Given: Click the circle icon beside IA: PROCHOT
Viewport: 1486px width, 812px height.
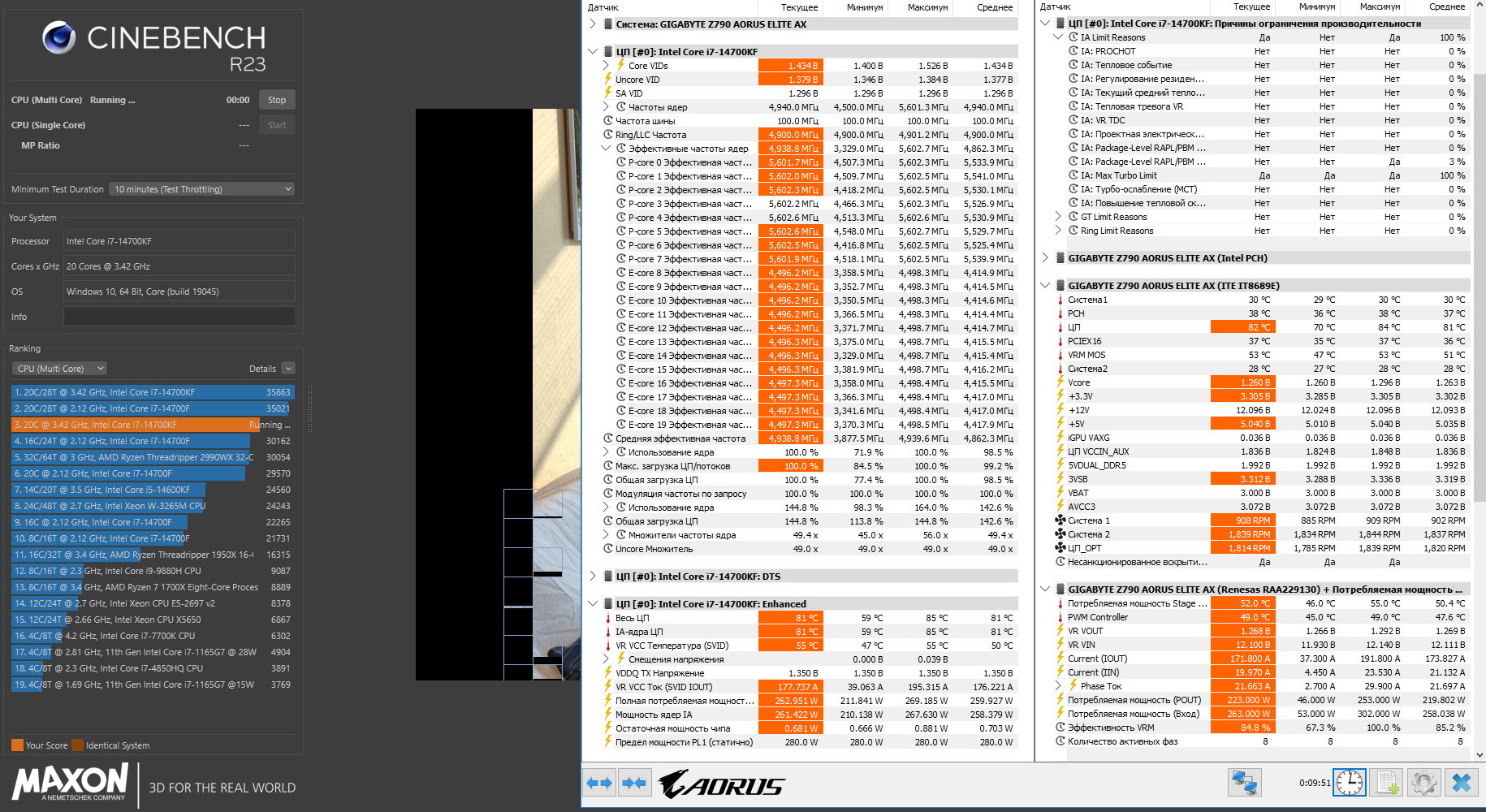Looking at the screenshot, I should coord(1073,51).
